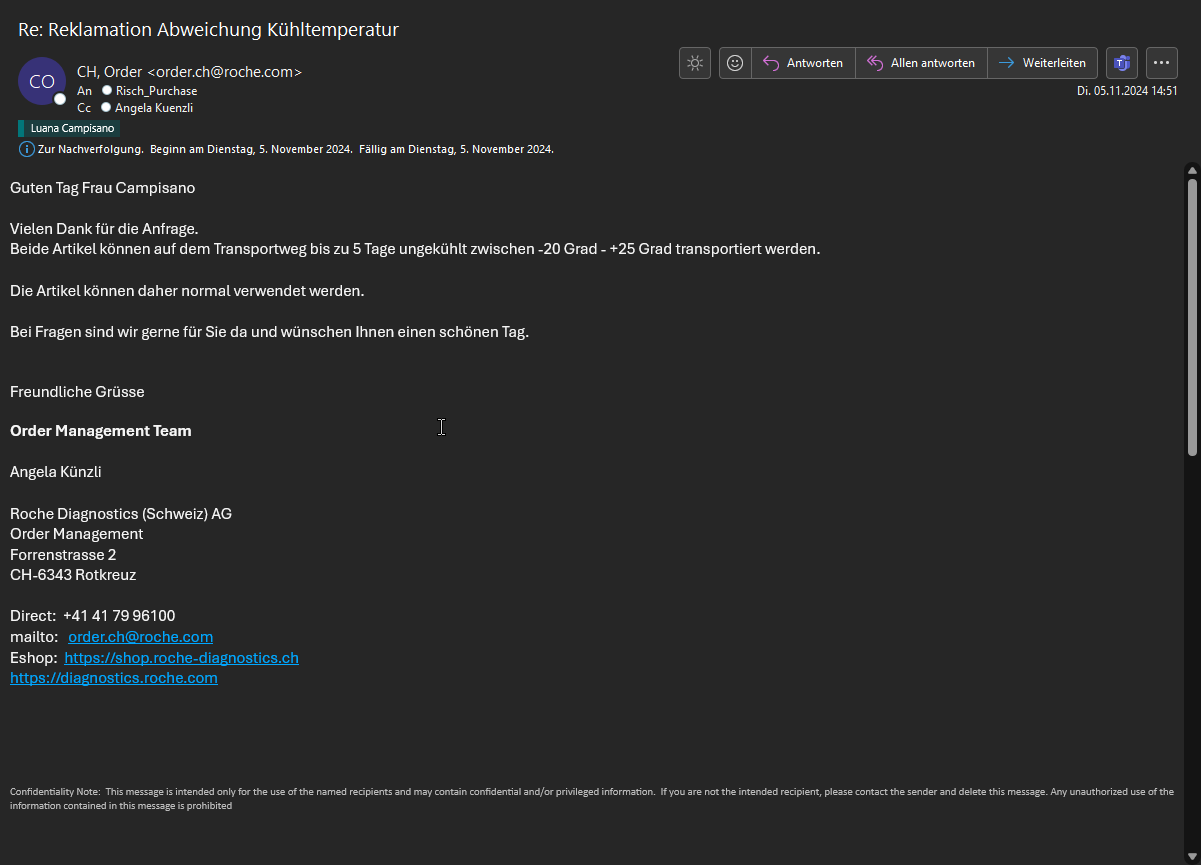1201x865 pixels.
Task: Click the vertical scrollbar thumb
Action: pyautogui.click(x=1191, y=315)
